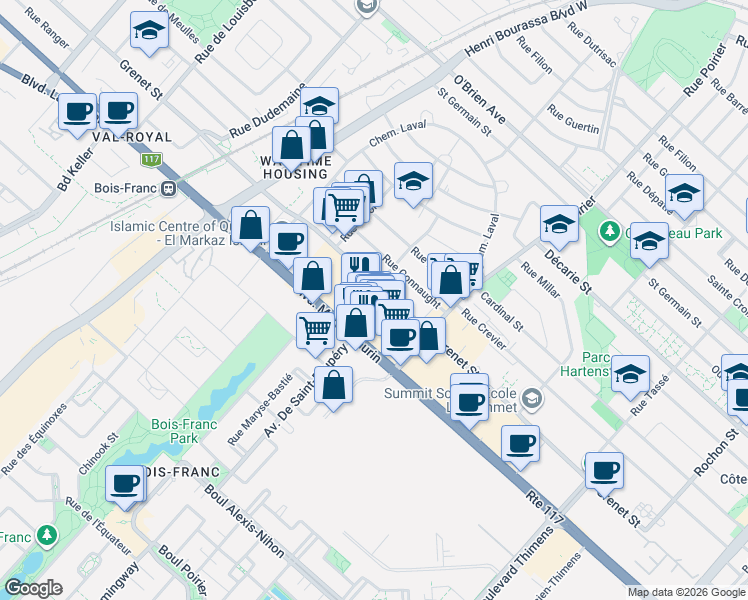Click front shopping bag marker above Wartime Housing
This screenshot has height=600, width=748.
point(291,147)
